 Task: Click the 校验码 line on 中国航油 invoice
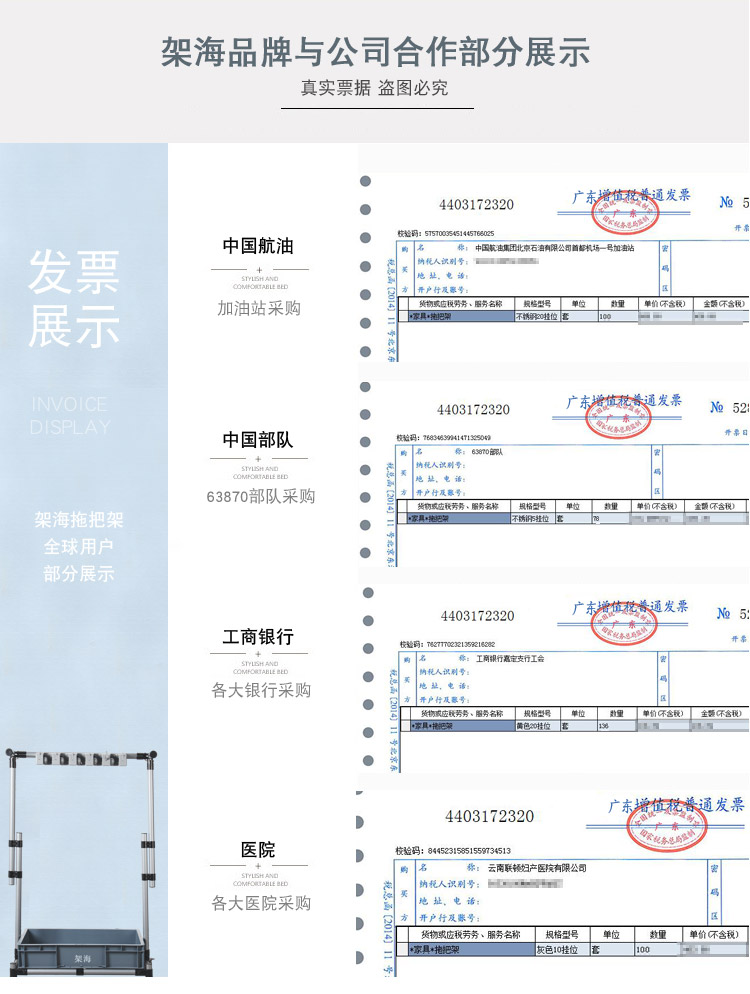(x=446, y=233)
